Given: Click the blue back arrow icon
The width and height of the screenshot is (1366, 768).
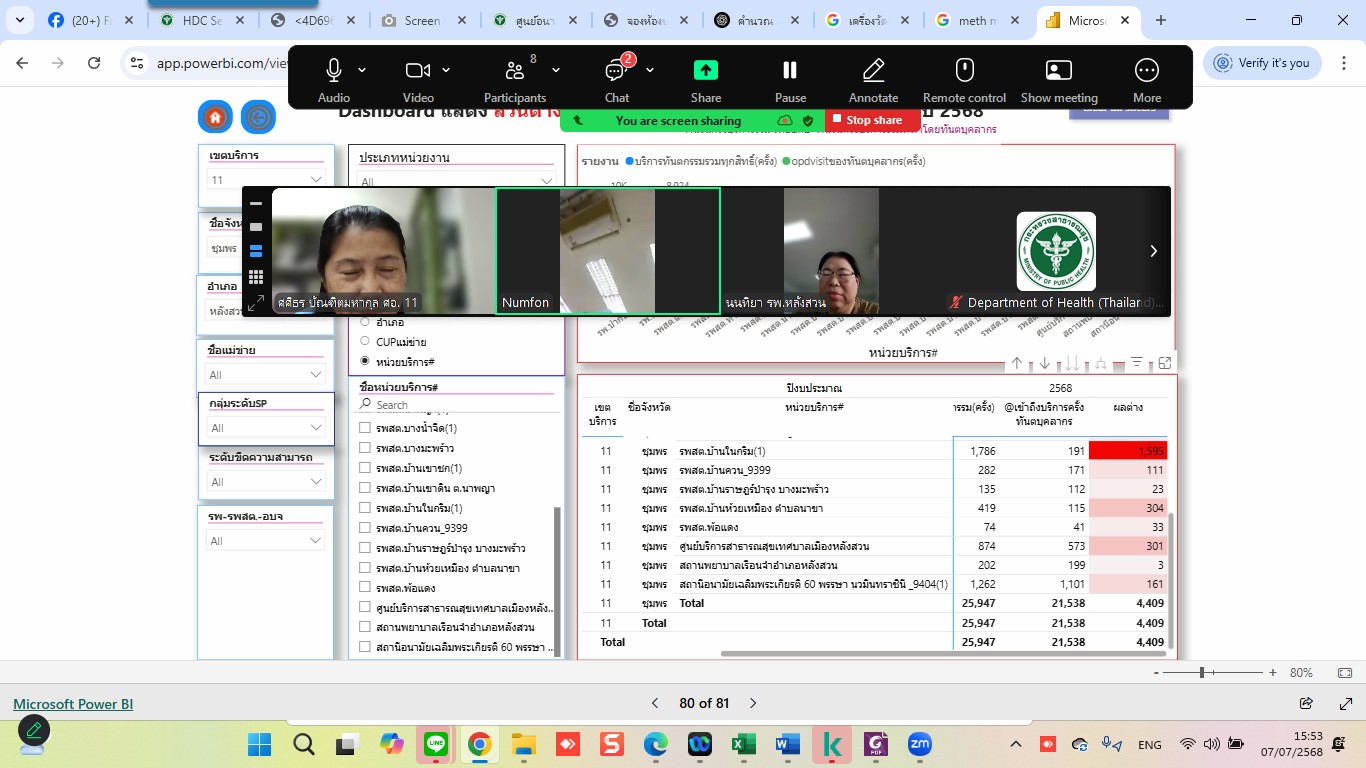Looking at the screenshot, I should pyautogui.click(x=258, y=117).
